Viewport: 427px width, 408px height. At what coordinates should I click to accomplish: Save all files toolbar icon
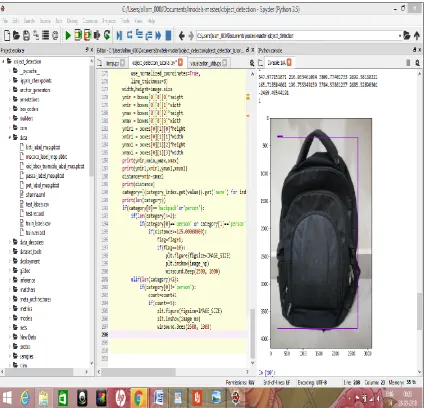point(36,35)
